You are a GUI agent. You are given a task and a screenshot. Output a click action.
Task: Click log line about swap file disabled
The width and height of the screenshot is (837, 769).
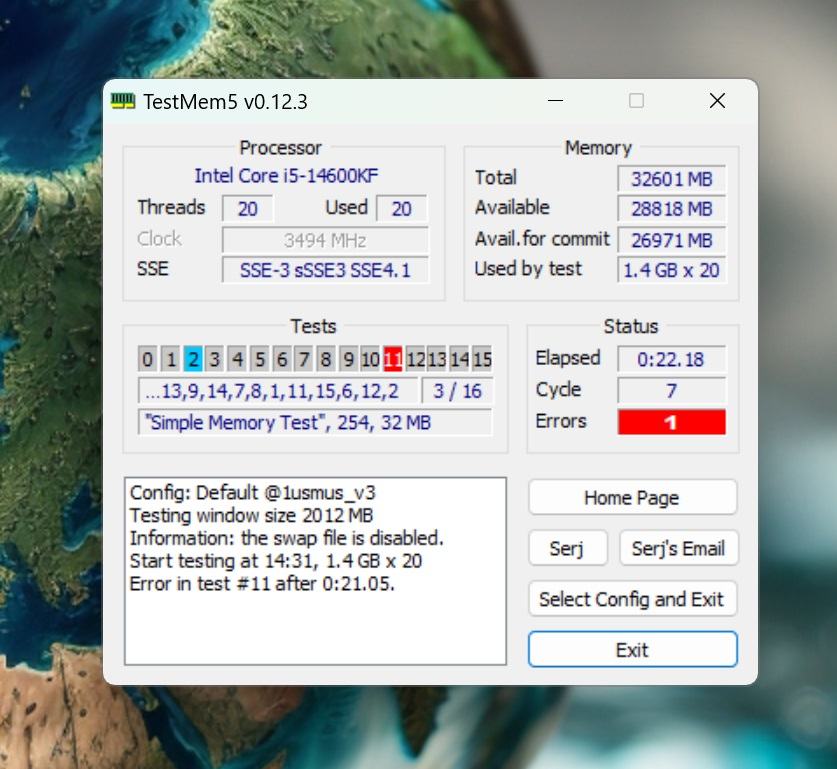[287, 538]
